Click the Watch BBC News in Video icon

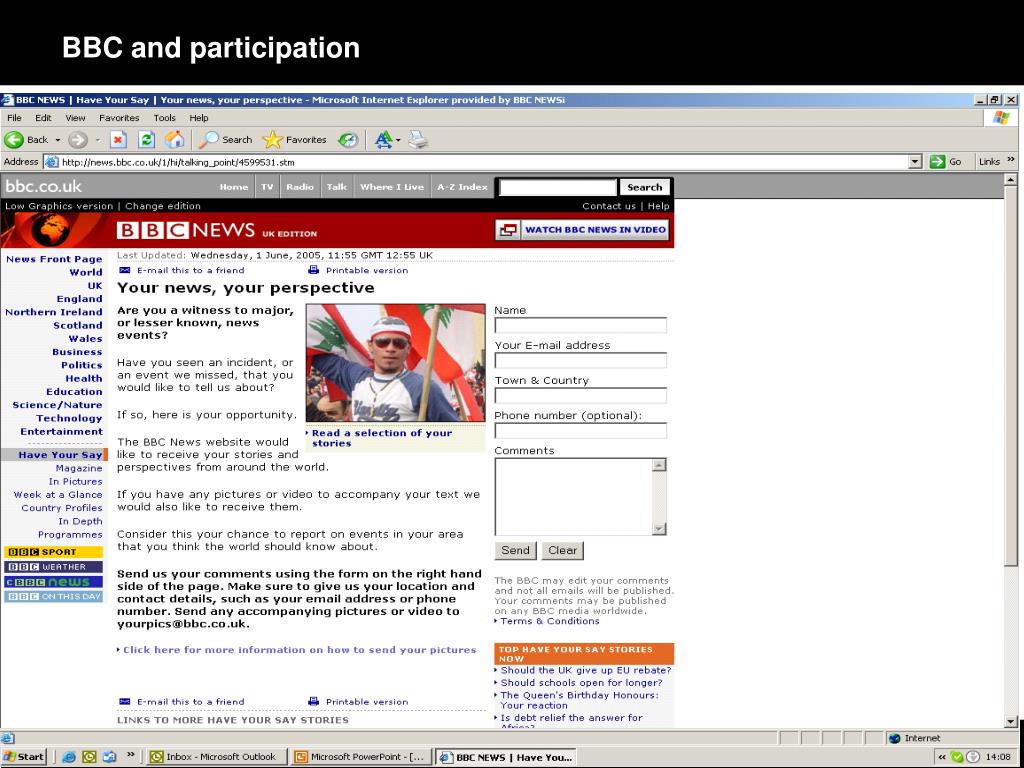tap(507, 230)
